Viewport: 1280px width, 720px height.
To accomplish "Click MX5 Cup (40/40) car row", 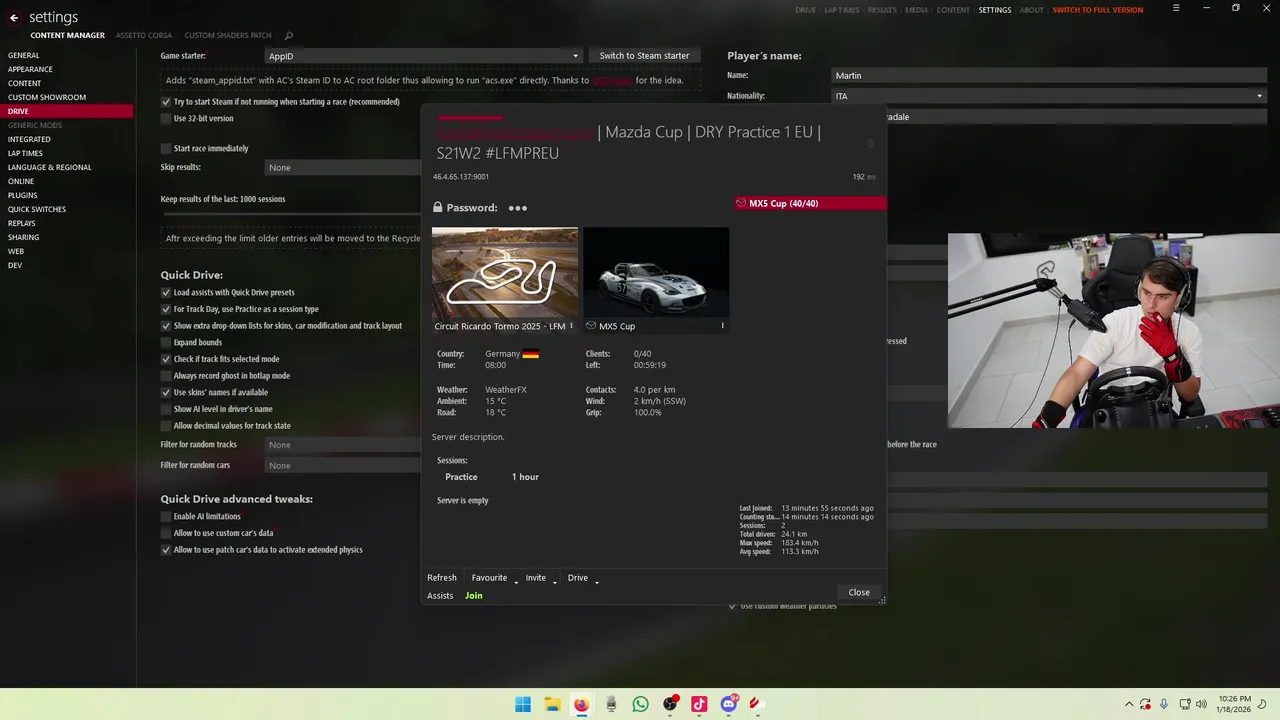I will 810,203.
